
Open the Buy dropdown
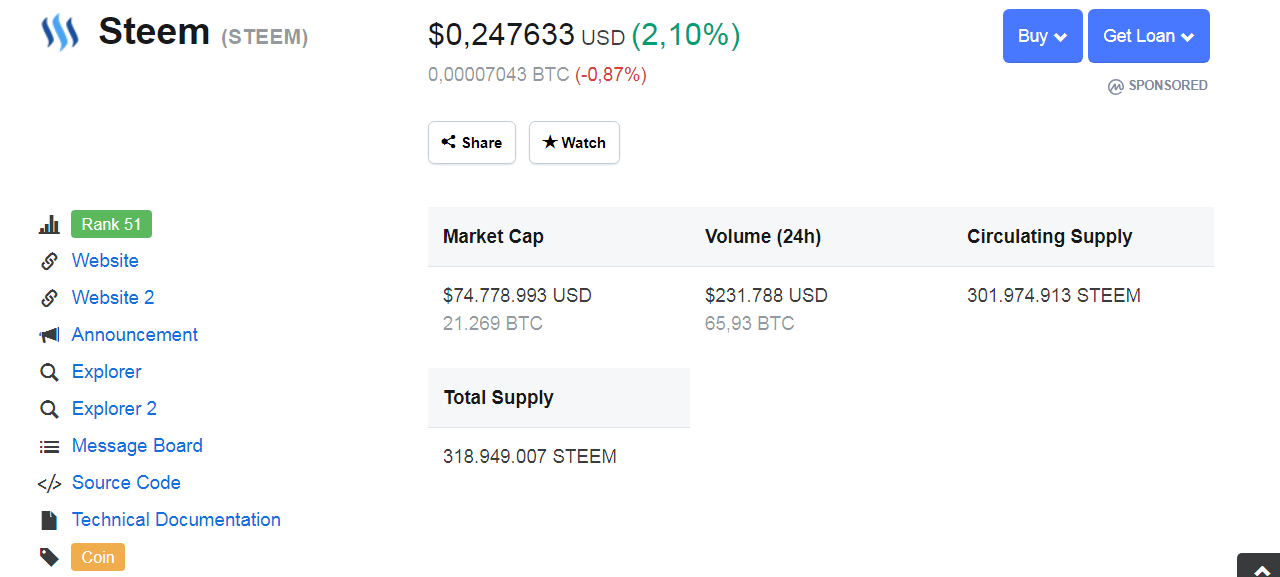tap(1042, 36)
